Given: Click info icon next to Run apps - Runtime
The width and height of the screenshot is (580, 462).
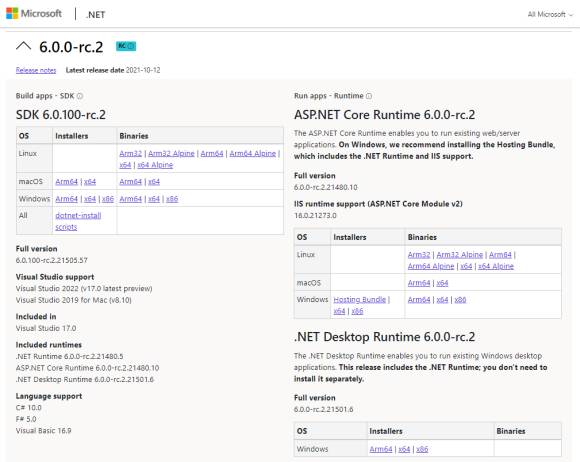Looking at the screenshot, I should pyautogui.click(x=369, y=96).
